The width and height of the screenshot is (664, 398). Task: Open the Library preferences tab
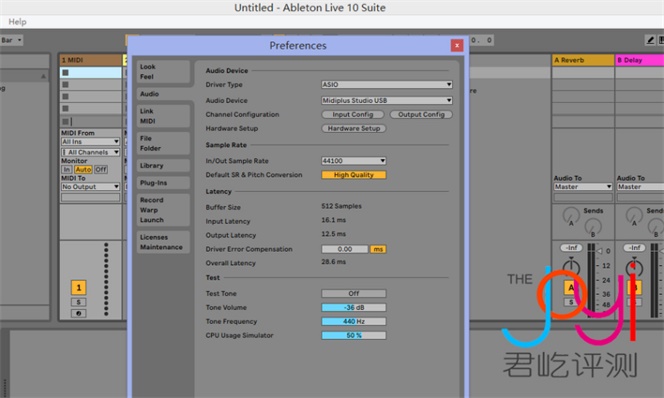[163, 166]
